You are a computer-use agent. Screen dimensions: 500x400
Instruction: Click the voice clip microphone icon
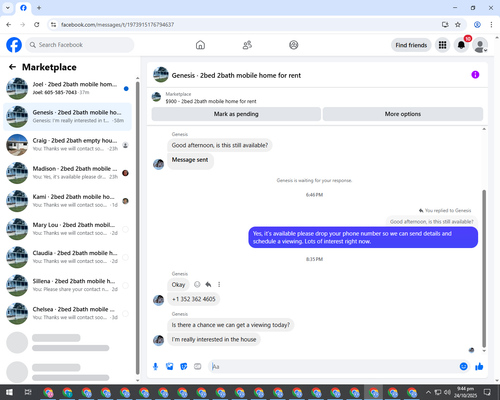[x=155, y=367]
